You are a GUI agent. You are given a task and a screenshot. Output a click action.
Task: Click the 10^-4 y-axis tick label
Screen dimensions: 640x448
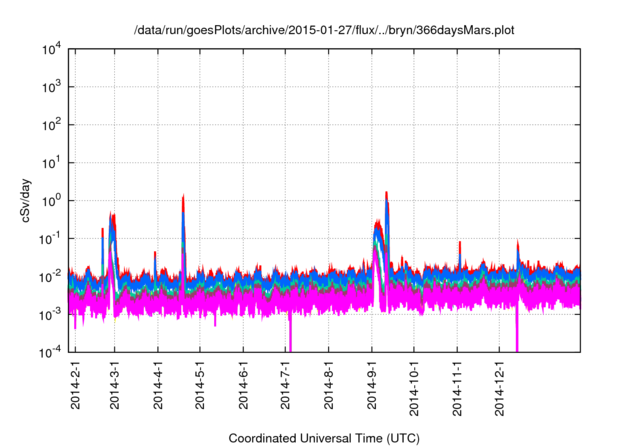(52, 352)
